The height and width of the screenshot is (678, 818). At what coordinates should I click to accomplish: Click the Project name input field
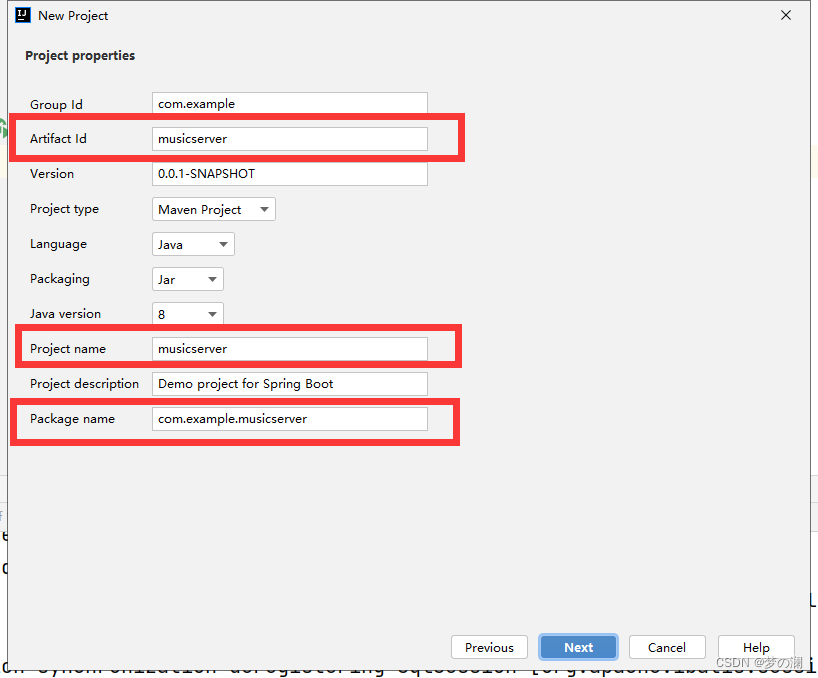coord(290,349)
